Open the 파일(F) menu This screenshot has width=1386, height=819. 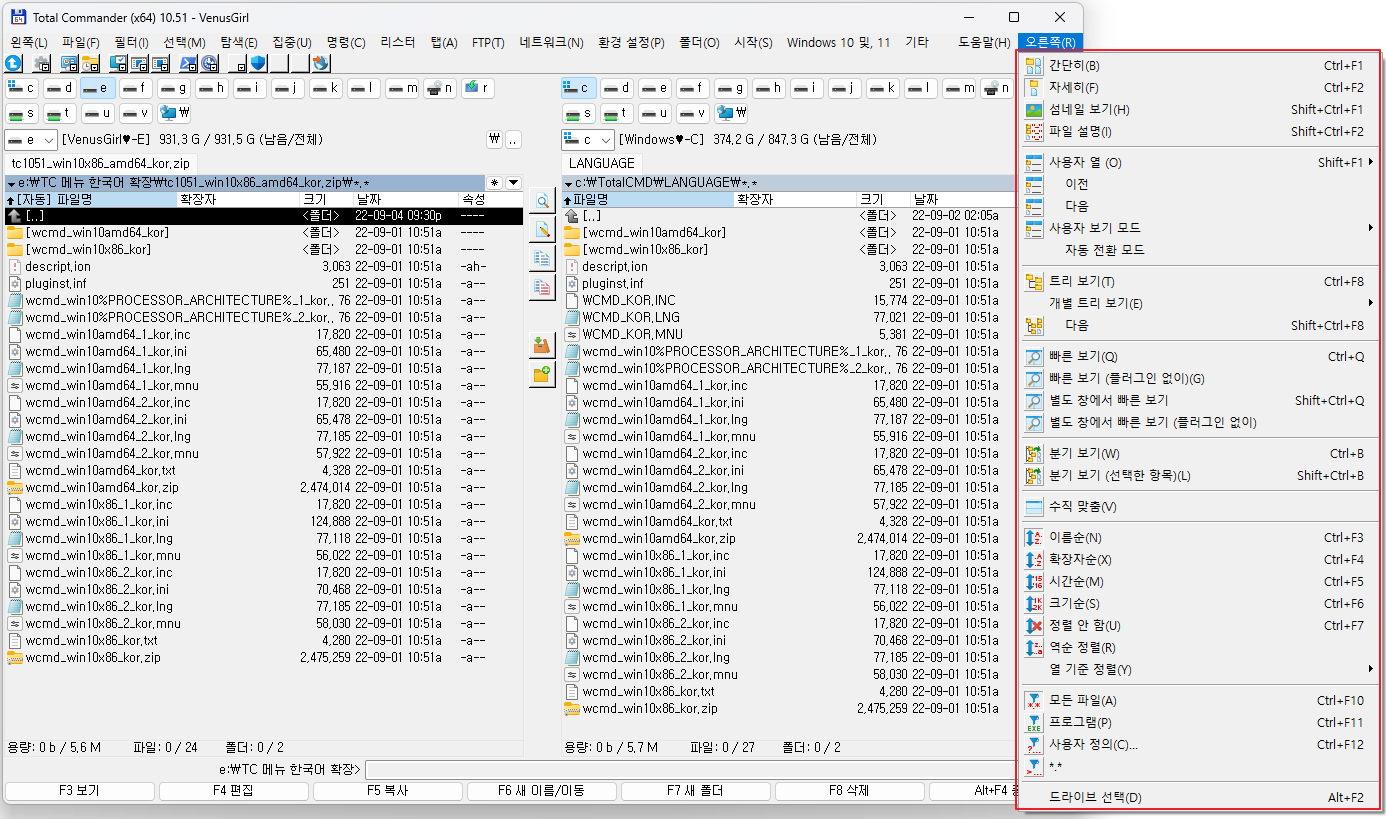(81, 43)
